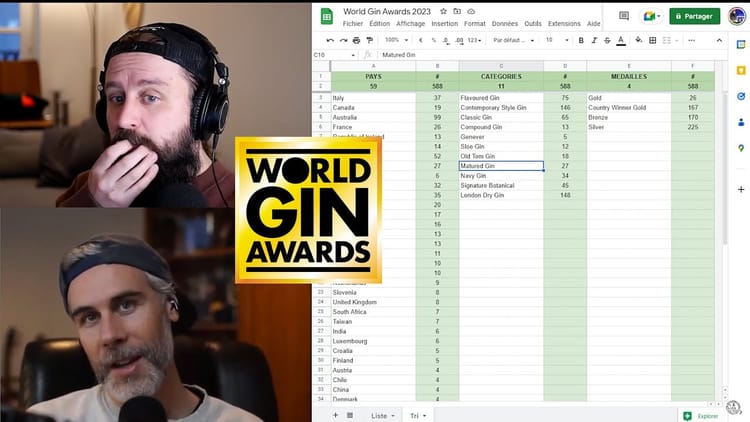Redo the last action
The image size is (750, 422).
(x=343, y=41)
